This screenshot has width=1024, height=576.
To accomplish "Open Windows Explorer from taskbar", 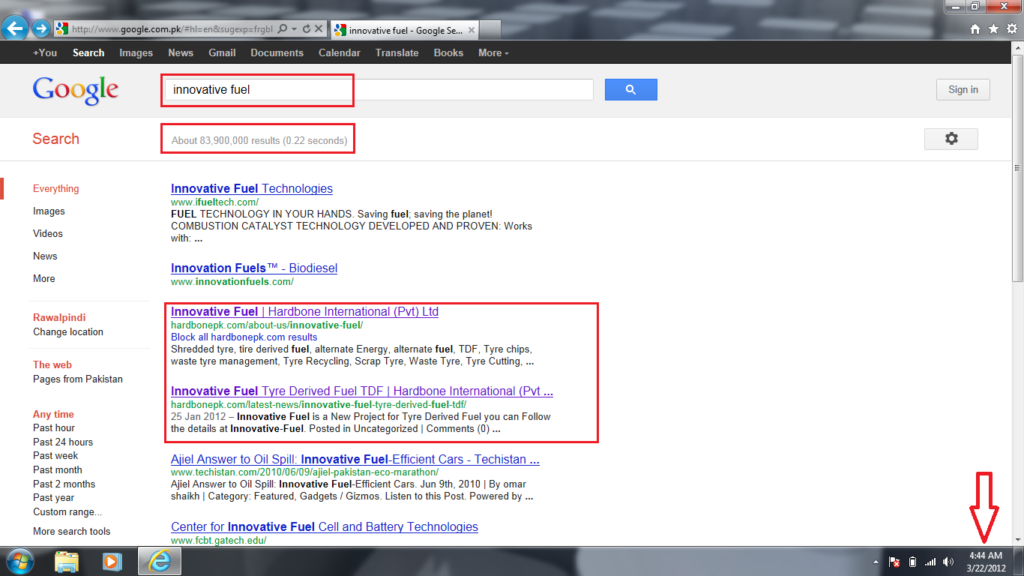I will point(67,562).
